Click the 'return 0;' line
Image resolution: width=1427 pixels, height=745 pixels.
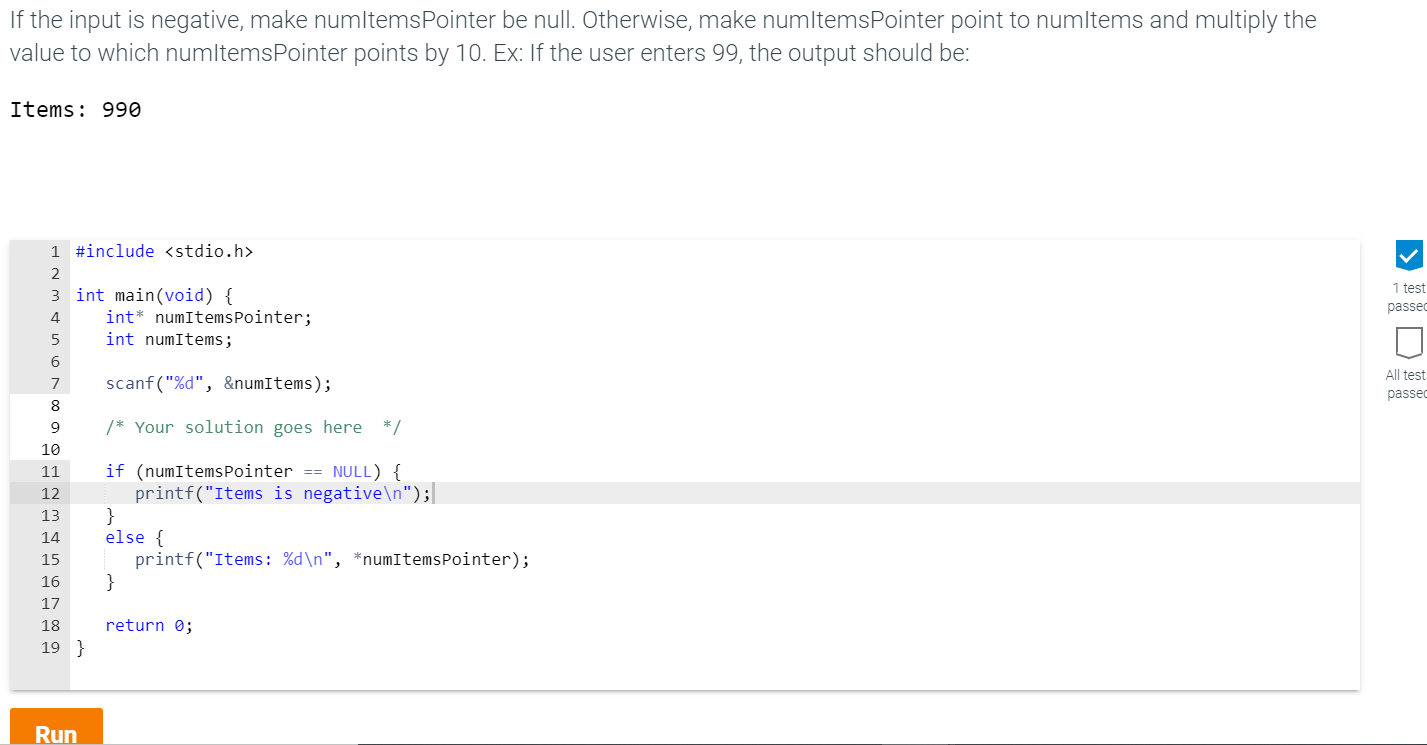coord(150,625)
